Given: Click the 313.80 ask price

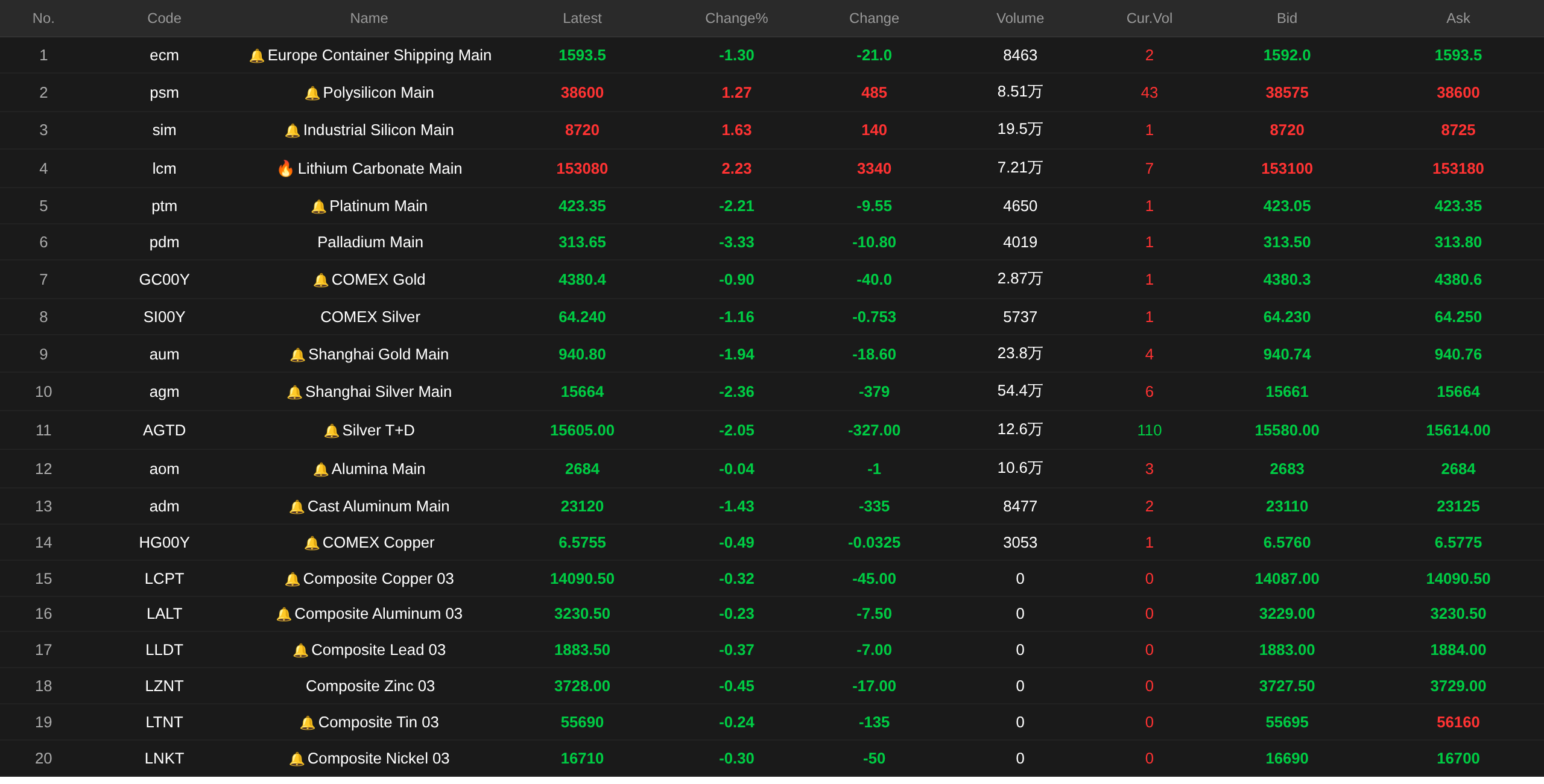Looking at the screenshot, I should pos(1458,242).
